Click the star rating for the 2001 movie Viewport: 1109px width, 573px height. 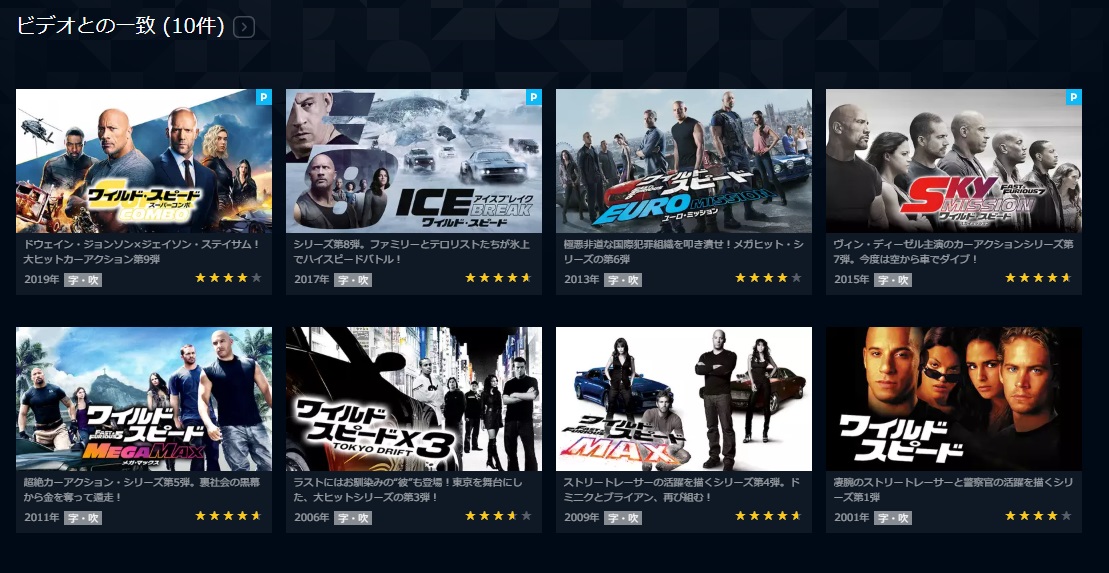click(1038, 516)
